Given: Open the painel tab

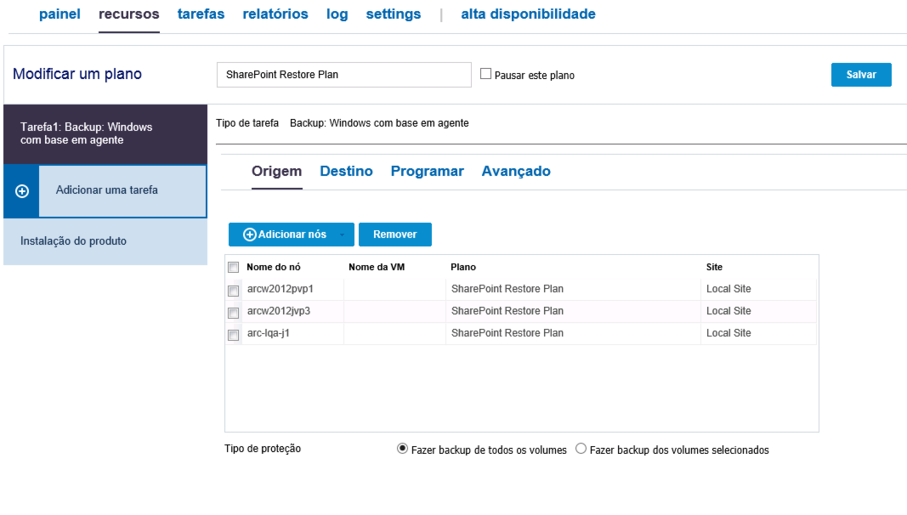Looking at the screenshot, I should [x=60, y=14].
